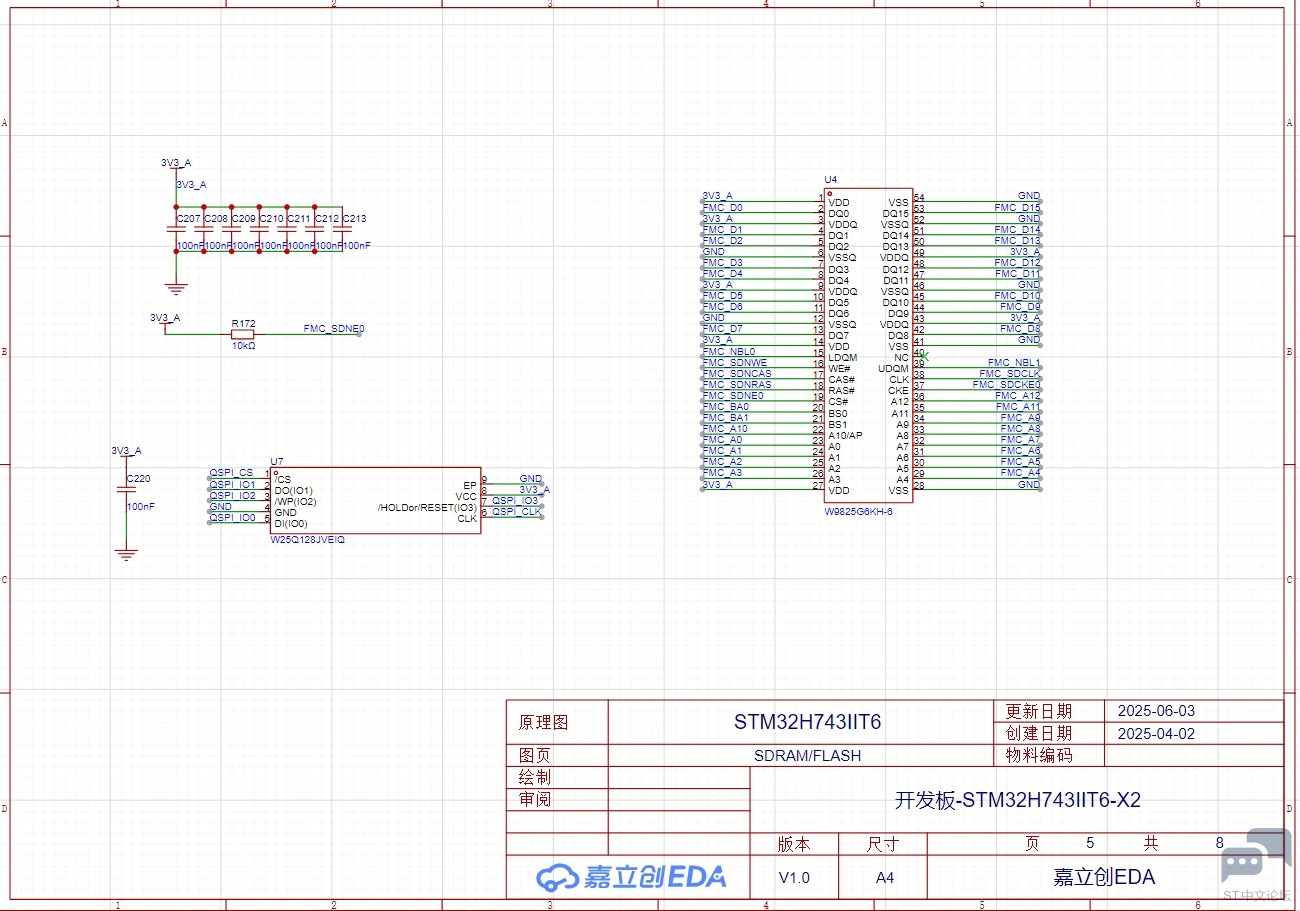1300x911 pixels.
Task: Select net label FMC_D8
Action: pos(1020,328)
